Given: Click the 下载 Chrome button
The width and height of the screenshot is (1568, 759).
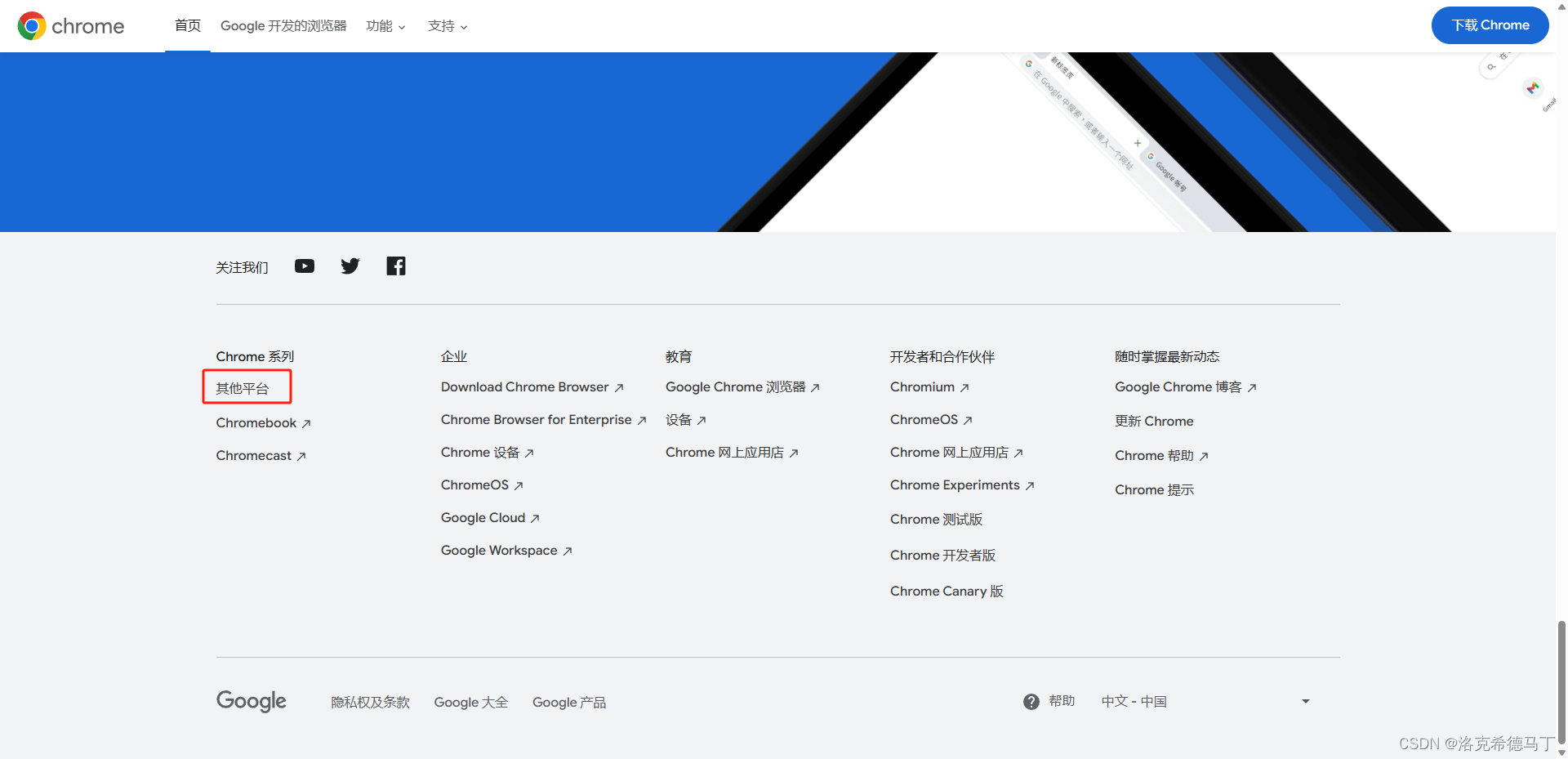Looking at the screenshot, I should click(1490, 25).
